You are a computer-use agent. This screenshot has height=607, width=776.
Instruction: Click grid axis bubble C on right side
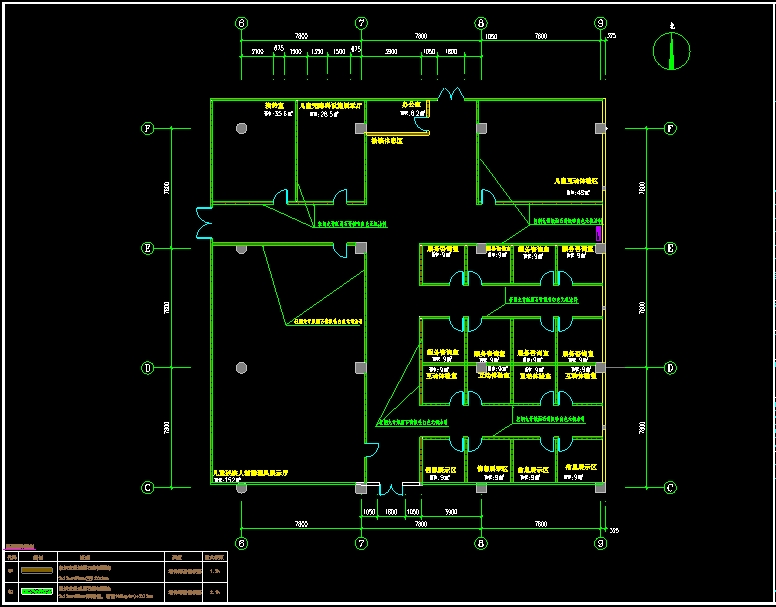(670, 488)
